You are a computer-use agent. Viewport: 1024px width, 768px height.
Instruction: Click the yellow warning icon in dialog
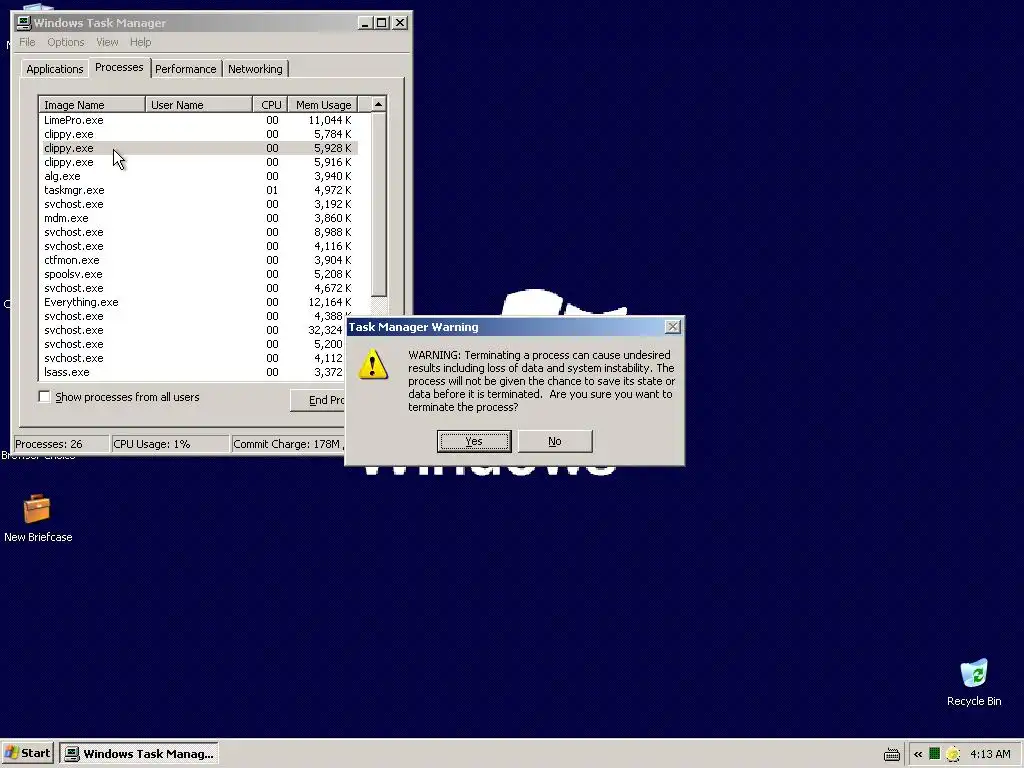coord(373,364)
